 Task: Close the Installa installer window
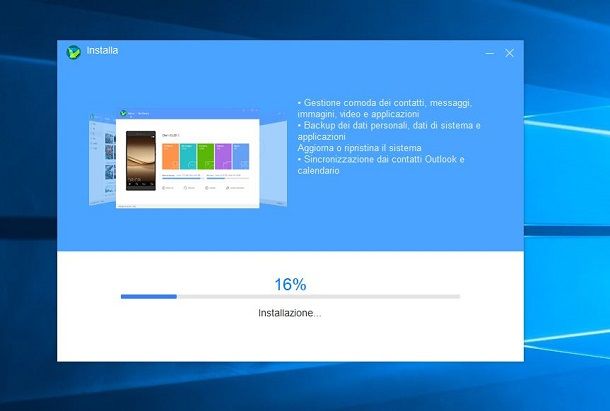coord(509,53)
